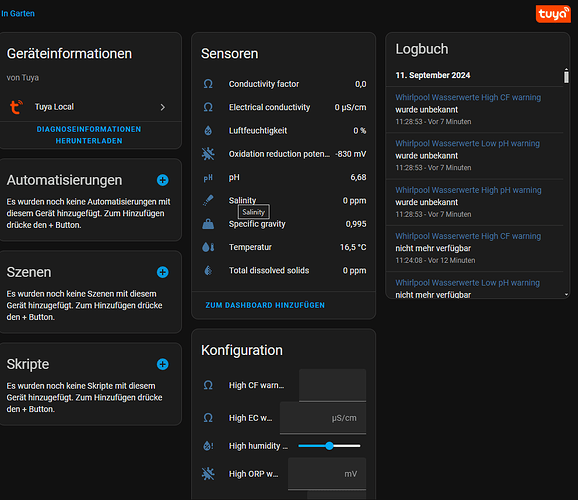Click the -830 mV ORP value

coord(351,154)
